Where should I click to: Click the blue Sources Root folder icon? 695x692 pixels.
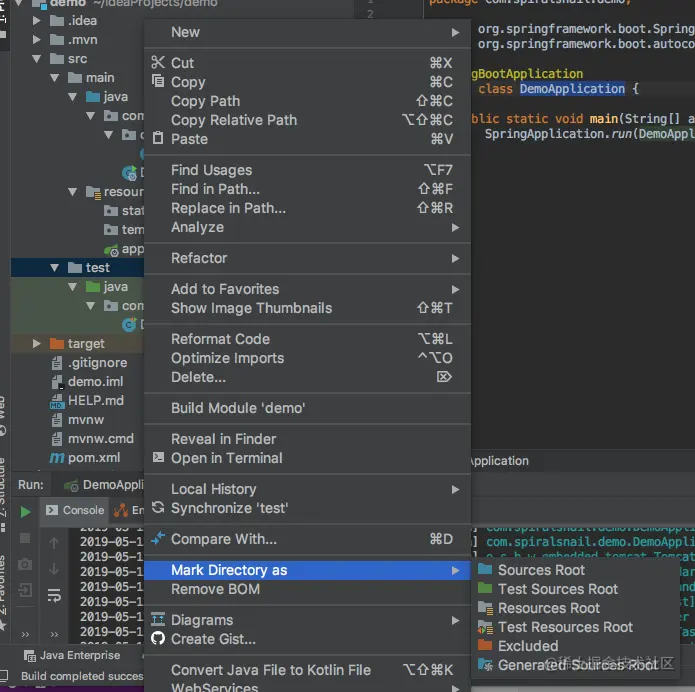[485, 569]
